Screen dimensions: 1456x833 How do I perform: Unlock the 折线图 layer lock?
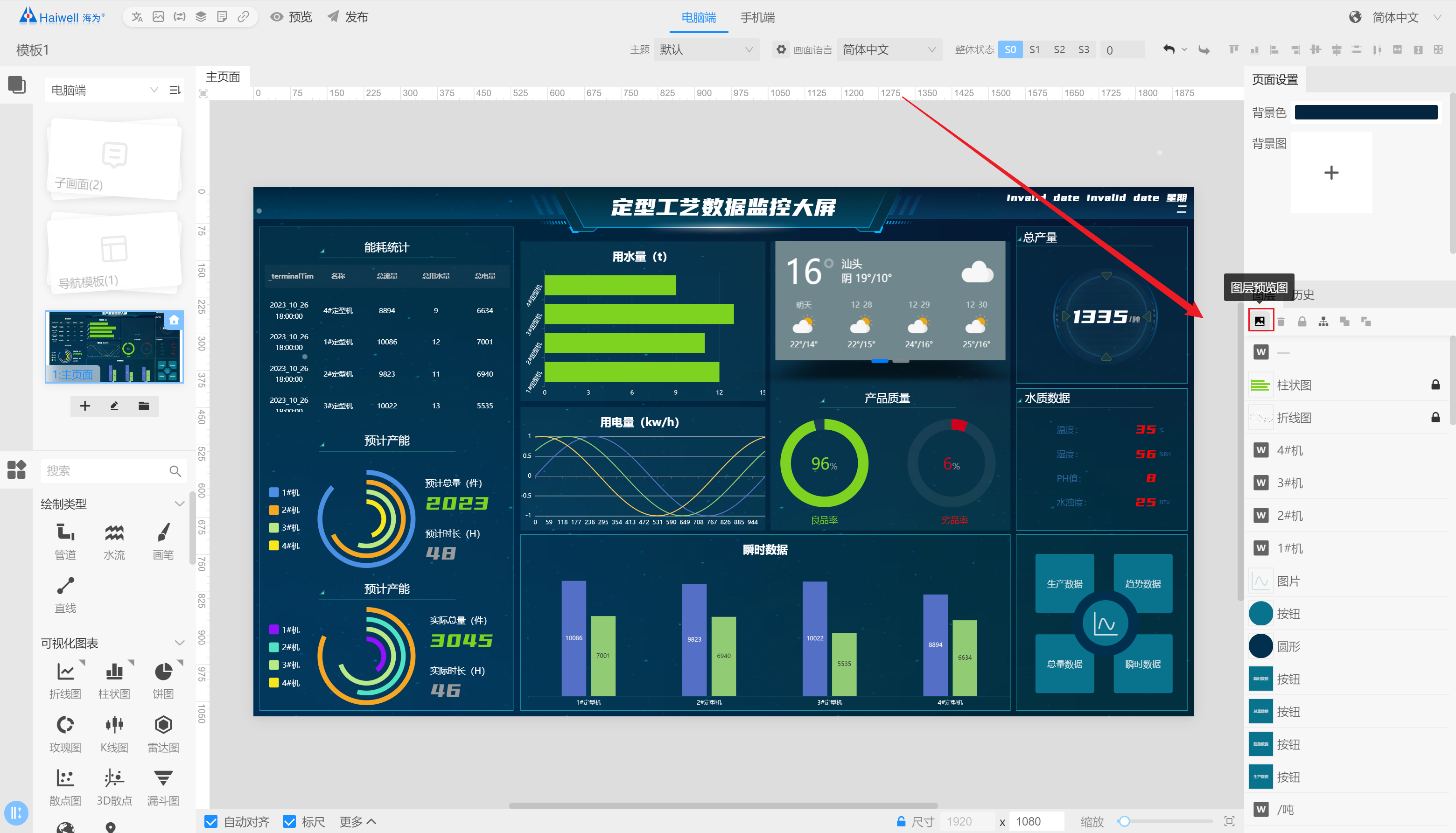tap(1435, 417)
